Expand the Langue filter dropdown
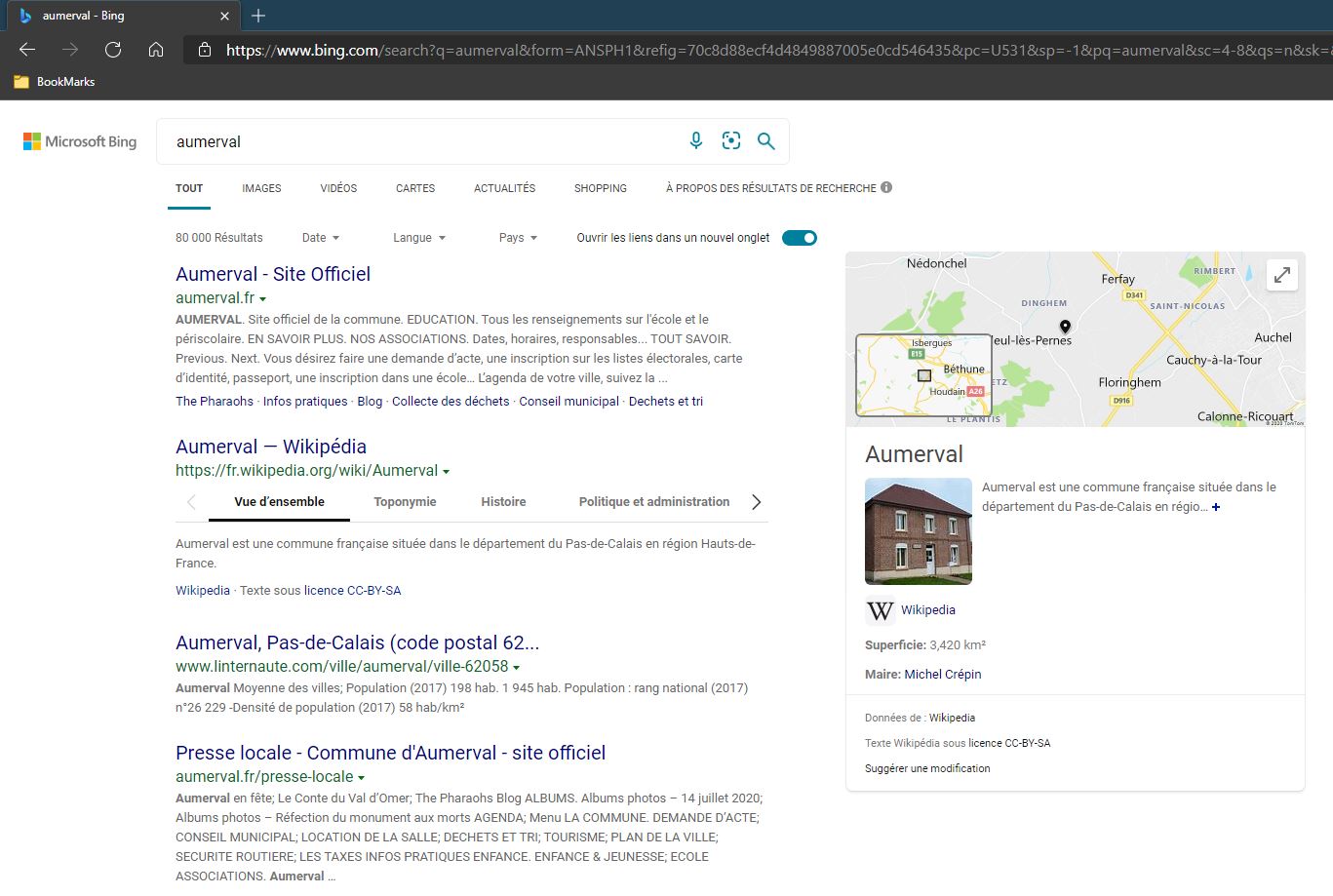 (419, 238)
